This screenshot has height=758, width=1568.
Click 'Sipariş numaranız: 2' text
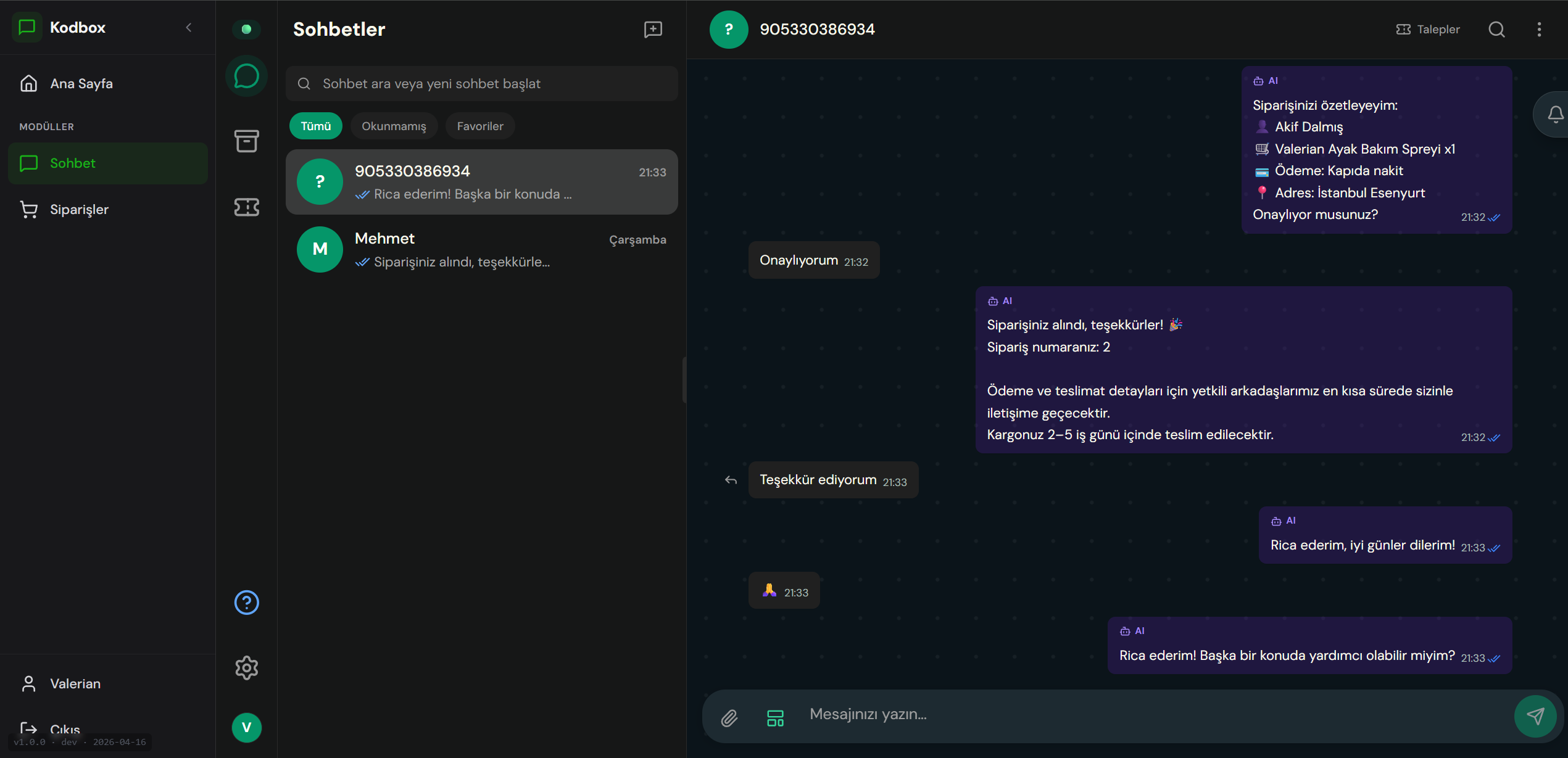(1048, 347)
